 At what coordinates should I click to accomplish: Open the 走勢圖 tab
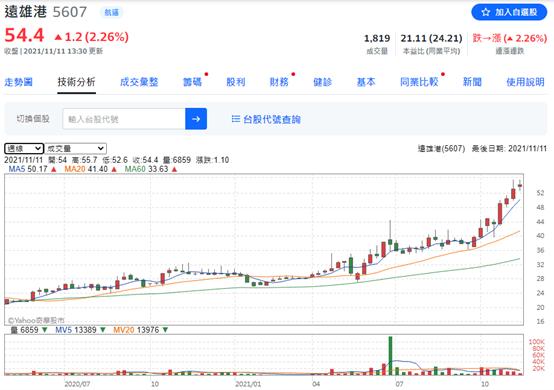tap(18, 82)
